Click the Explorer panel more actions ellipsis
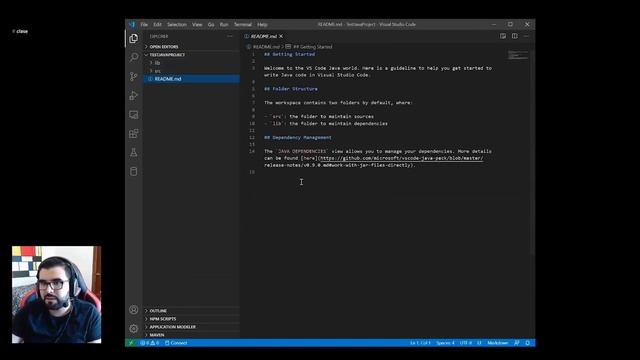The height and width of the screenshot is (360, 640). pyautogui.click(x=230, y=36)
